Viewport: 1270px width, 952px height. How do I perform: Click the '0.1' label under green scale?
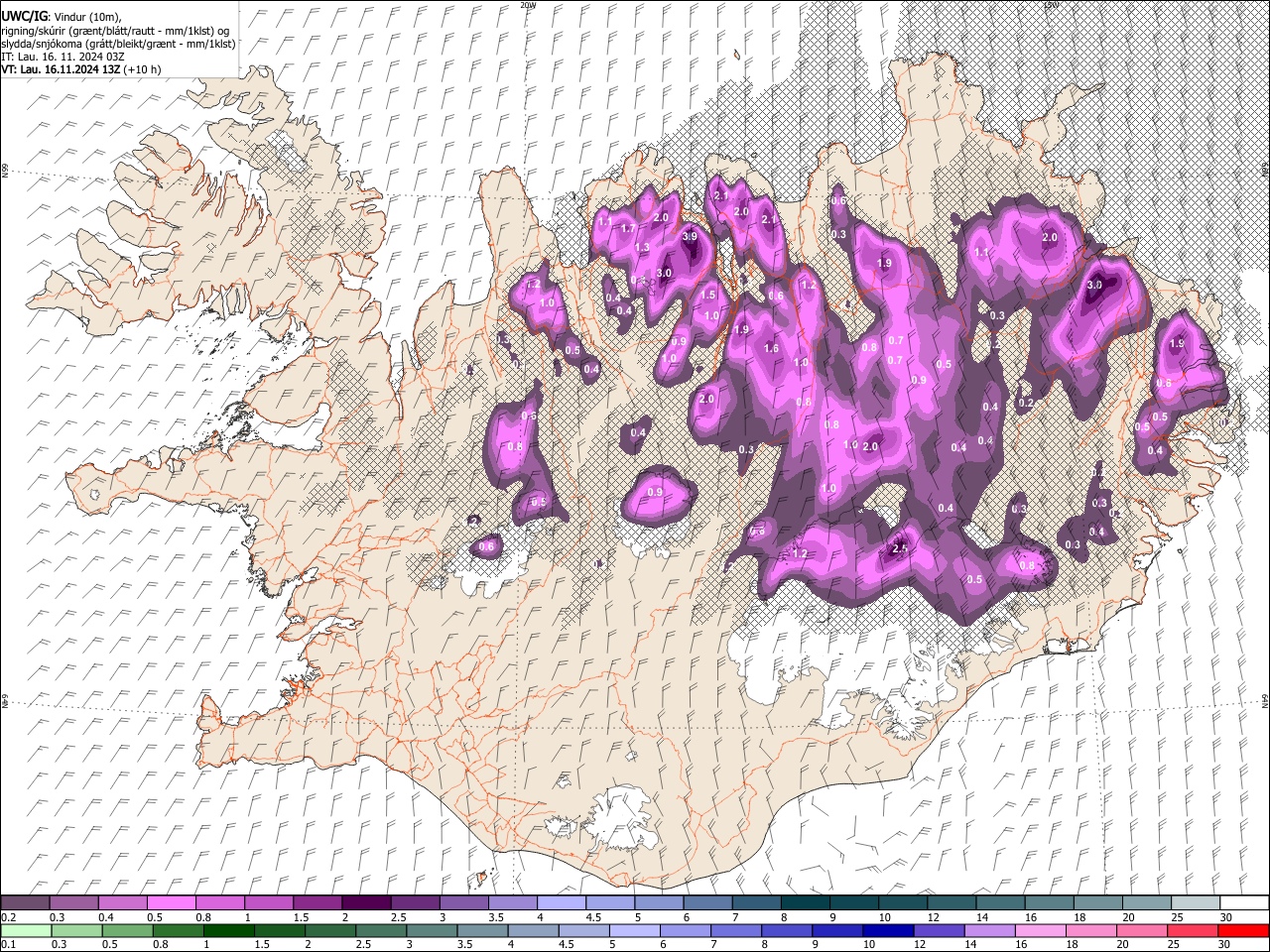7,945
